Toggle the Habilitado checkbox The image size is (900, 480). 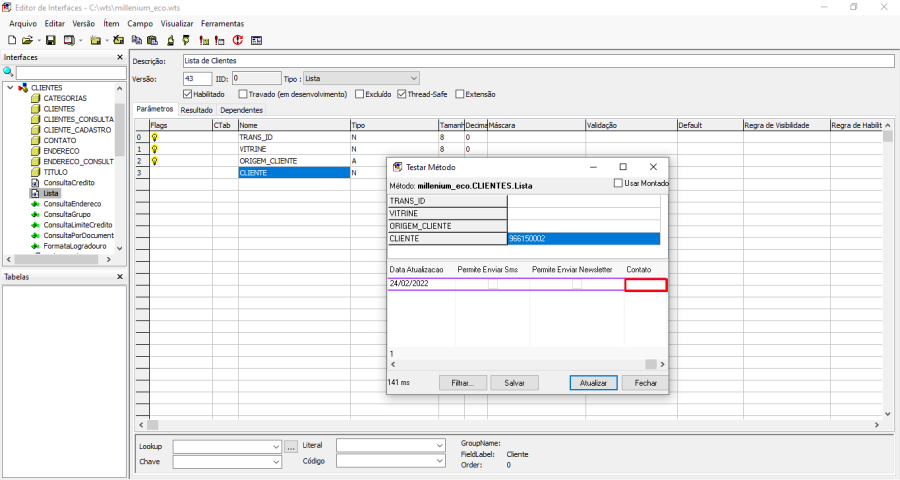coord(187,94)
